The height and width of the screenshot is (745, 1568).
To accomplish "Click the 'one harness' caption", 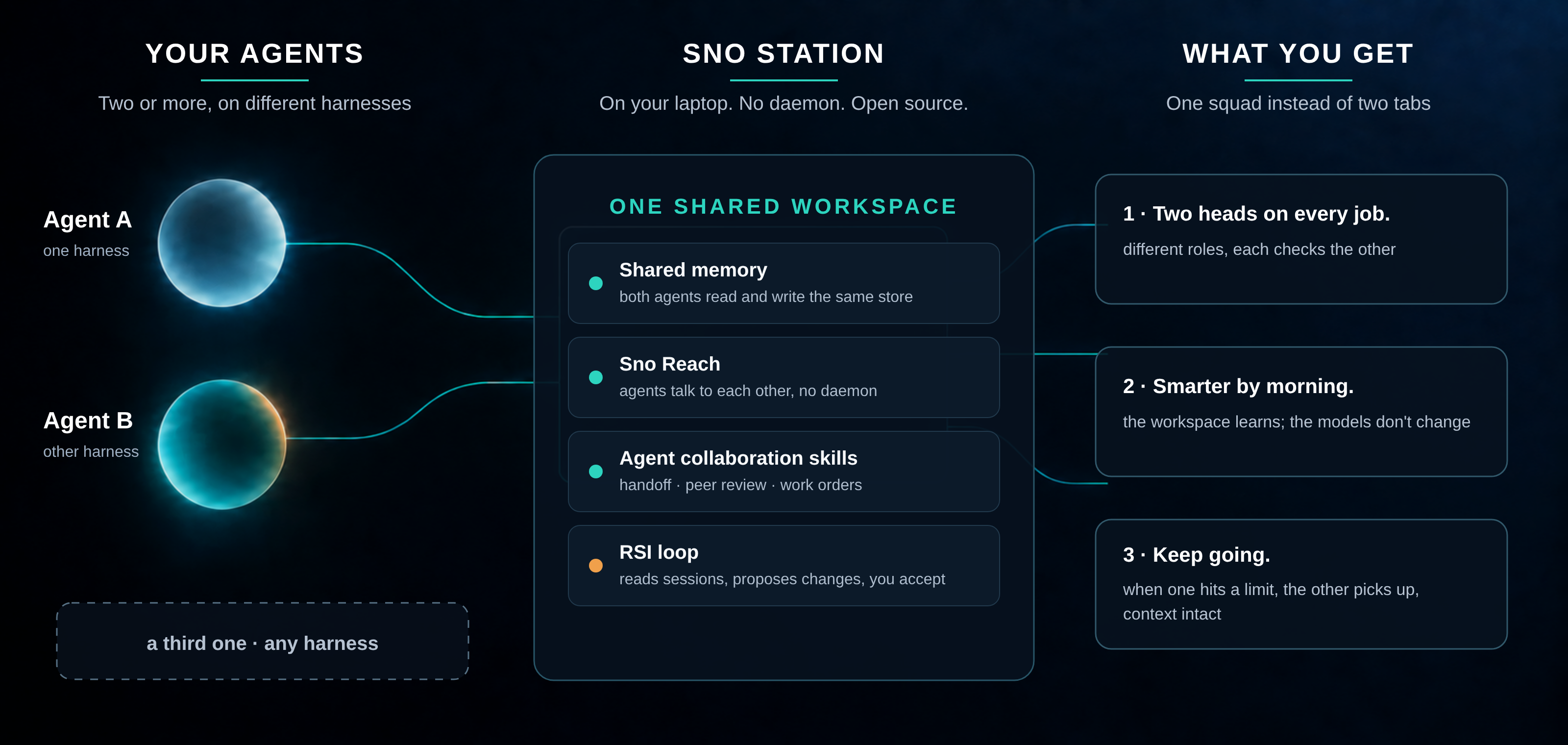I will pyautogui.click(x=86, y=251).
